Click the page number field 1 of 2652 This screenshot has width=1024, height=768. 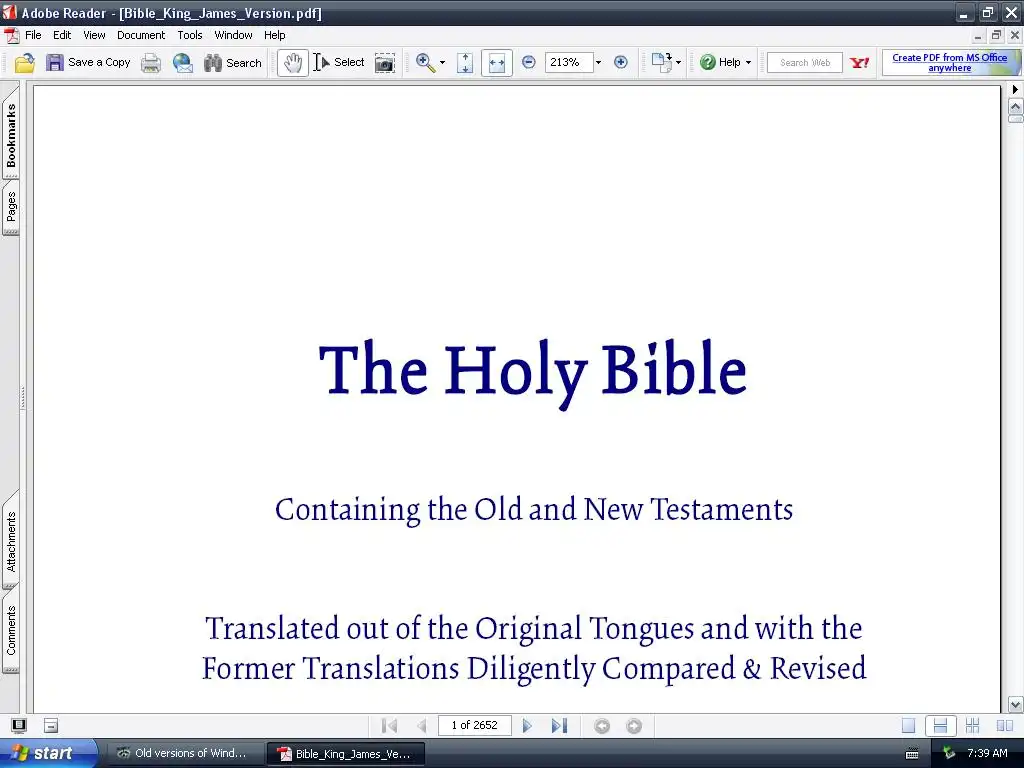click(474, 726)
